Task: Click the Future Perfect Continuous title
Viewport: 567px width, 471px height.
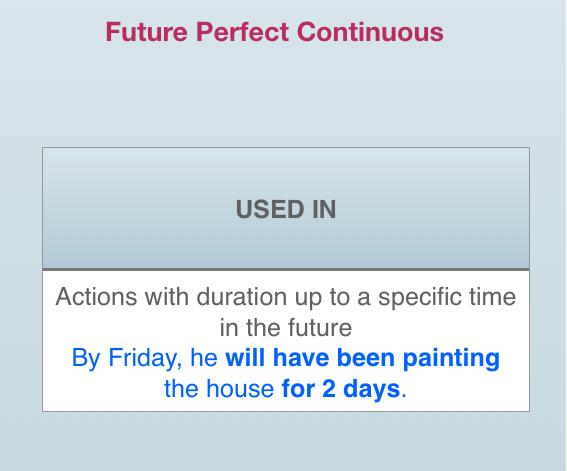Action: coord(274,32)
